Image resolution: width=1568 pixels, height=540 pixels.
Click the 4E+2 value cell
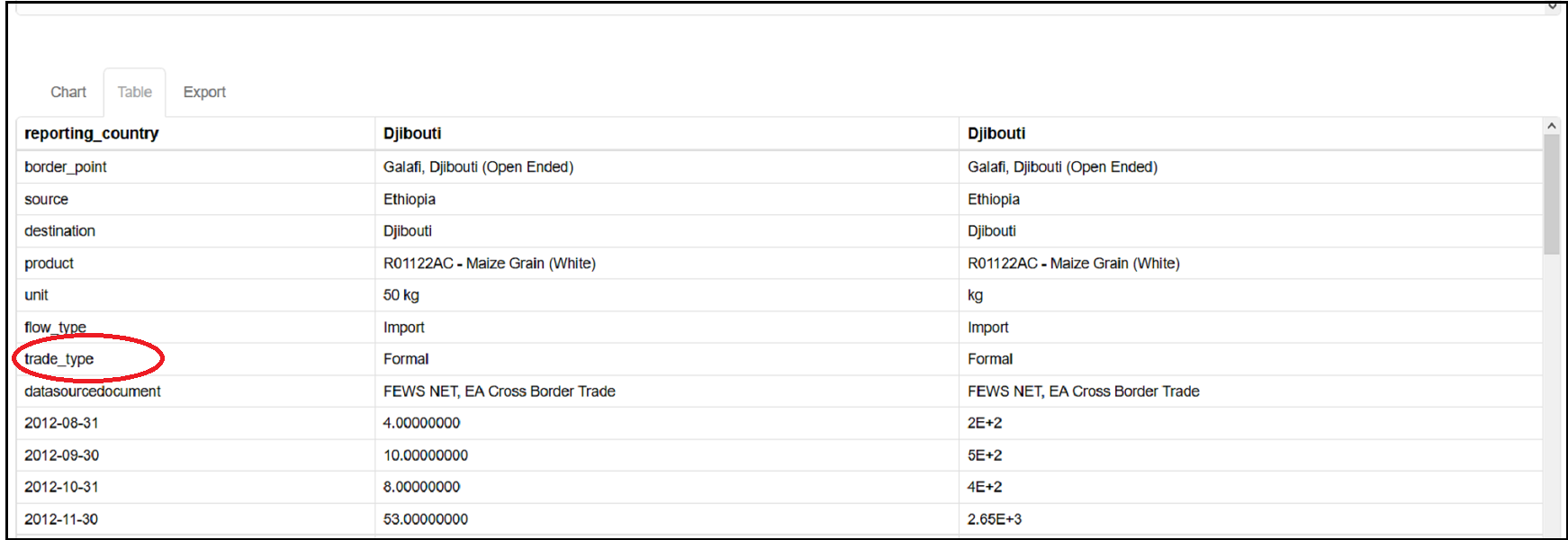pyautogui.click(x=985, y=487)
